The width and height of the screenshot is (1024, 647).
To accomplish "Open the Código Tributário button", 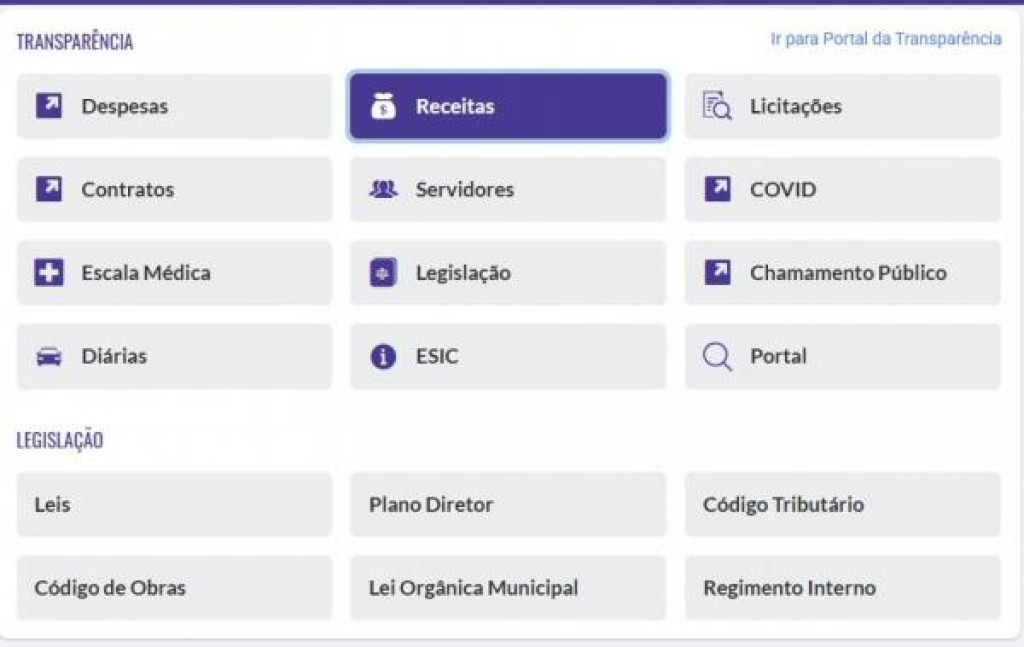I will pos(842,505).
